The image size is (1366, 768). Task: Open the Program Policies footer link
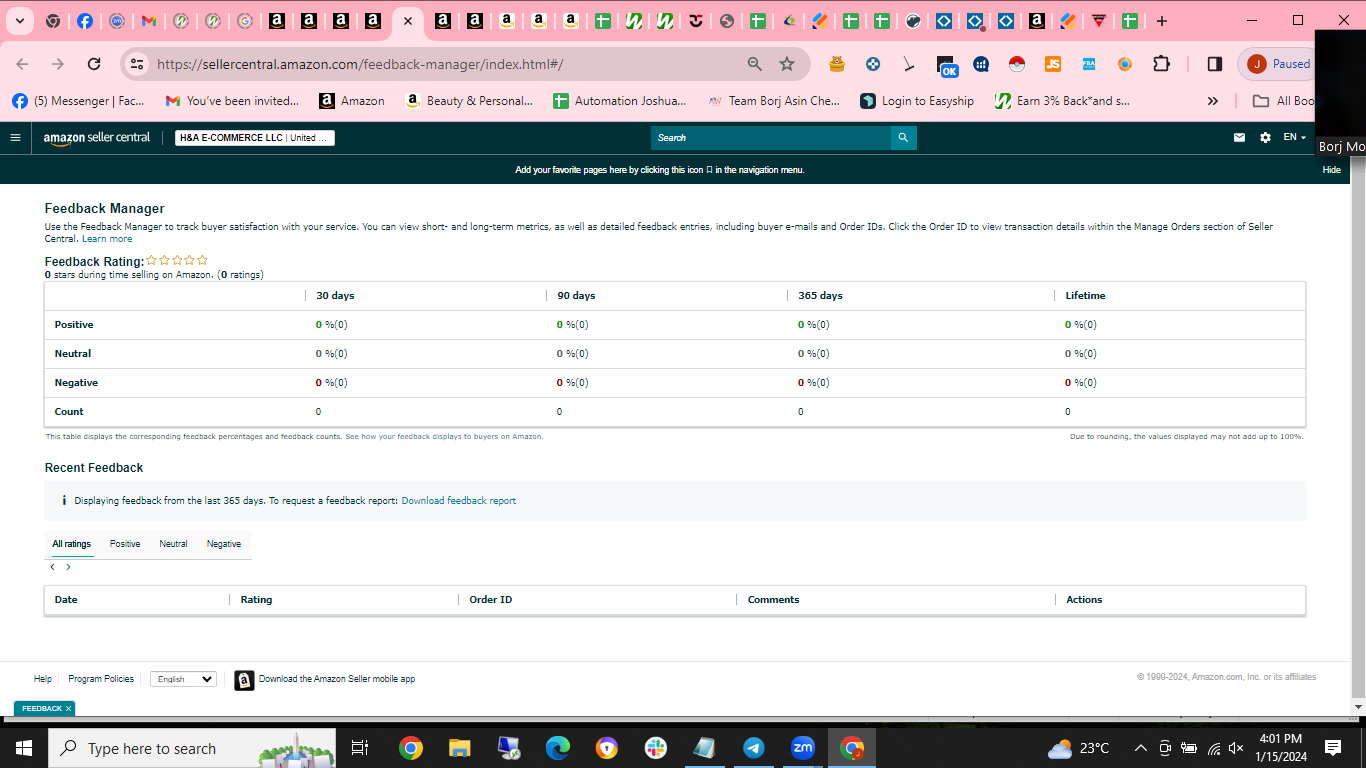(x=101, y=679)
